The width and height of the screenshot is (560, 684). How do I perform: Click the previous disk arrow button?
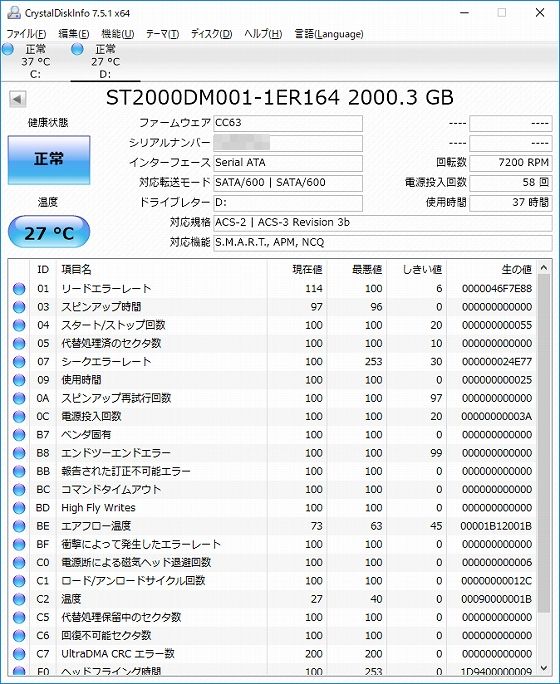17,99
